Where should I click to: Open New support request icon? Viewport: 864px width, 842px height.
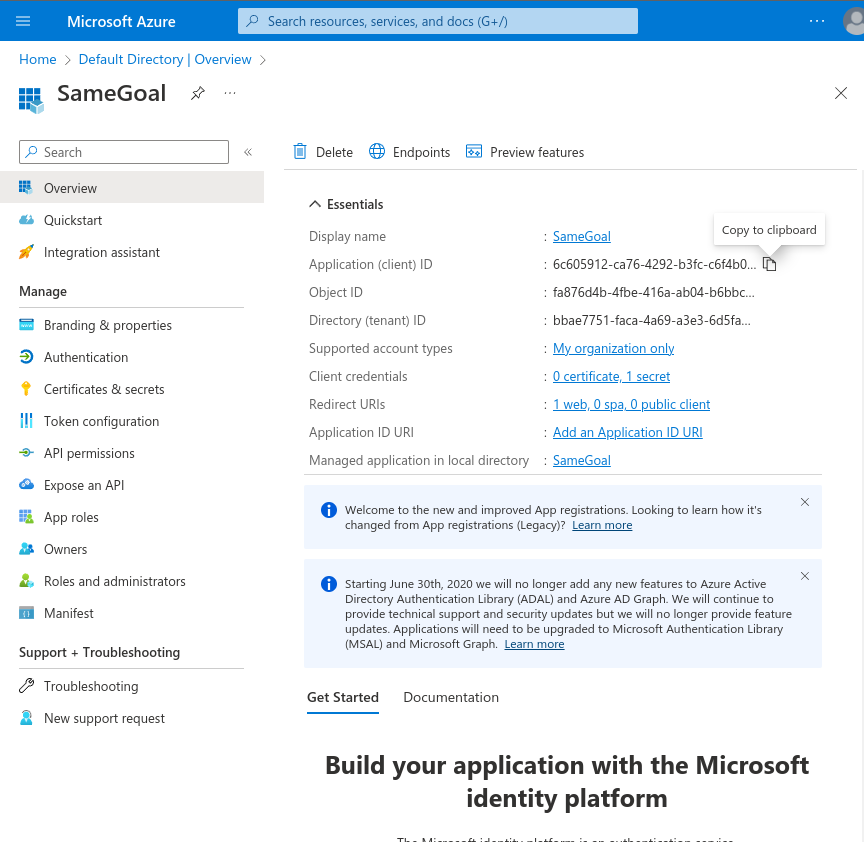(26, 718)
